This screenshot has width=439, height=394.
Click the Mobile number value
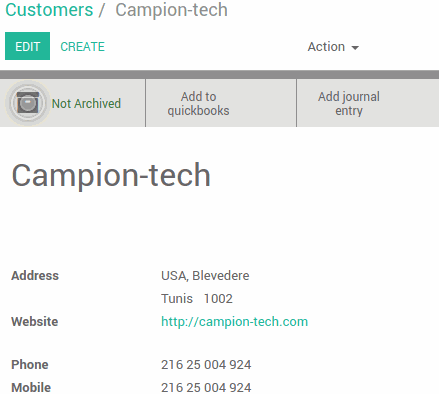(x=206, y=388)
